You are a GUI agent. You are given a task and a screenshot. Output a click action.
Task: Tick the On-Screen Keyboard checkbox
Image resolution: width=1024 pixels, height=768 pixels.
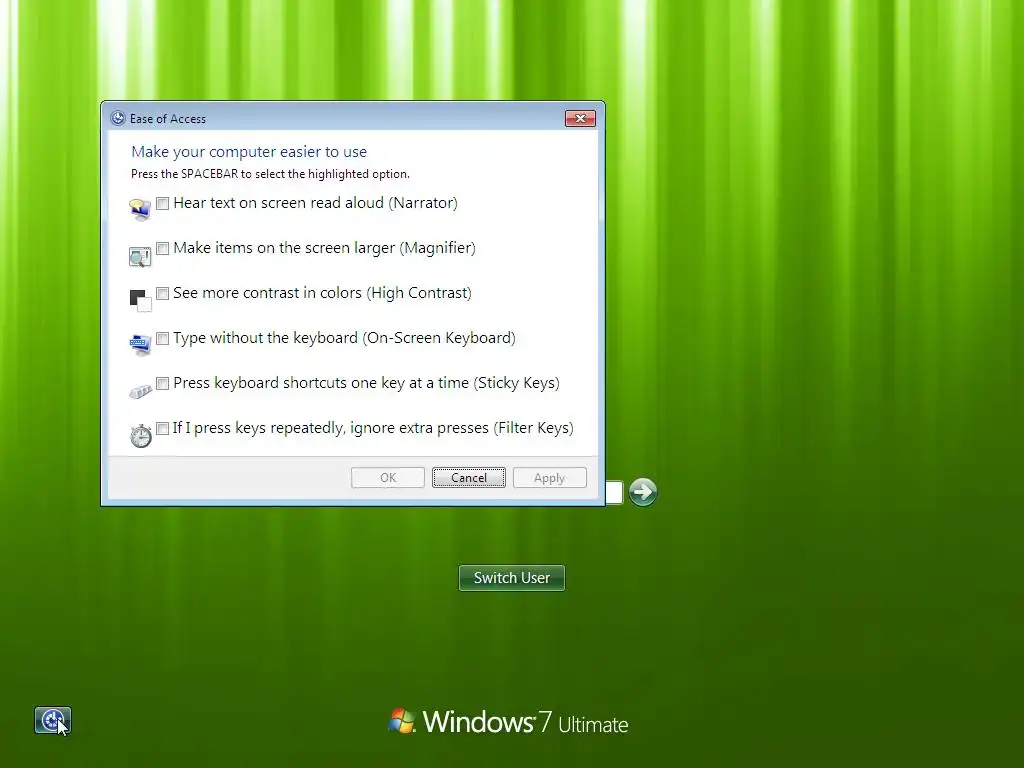[x=163, y=338]
